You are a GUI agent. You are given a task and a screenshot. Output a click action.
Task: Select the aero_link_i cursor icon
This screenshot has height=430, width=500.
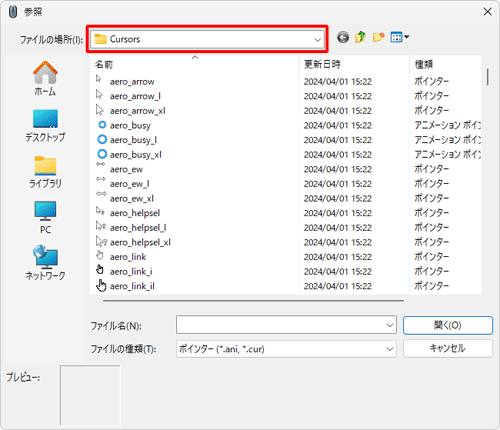coord(100,269)
